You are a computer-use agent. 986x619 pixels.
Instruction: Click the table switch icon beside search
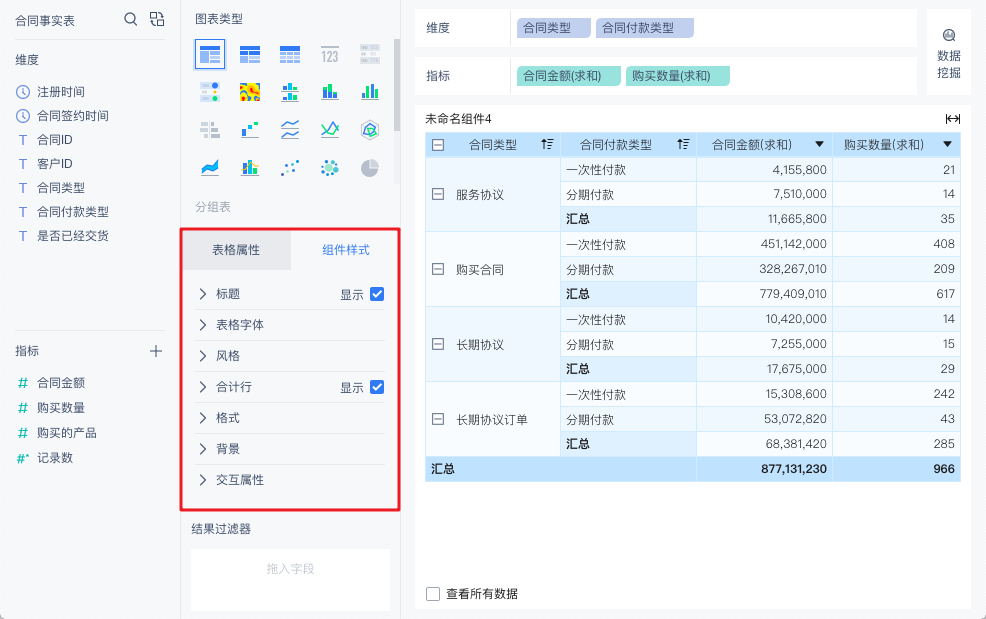point(157,20)
